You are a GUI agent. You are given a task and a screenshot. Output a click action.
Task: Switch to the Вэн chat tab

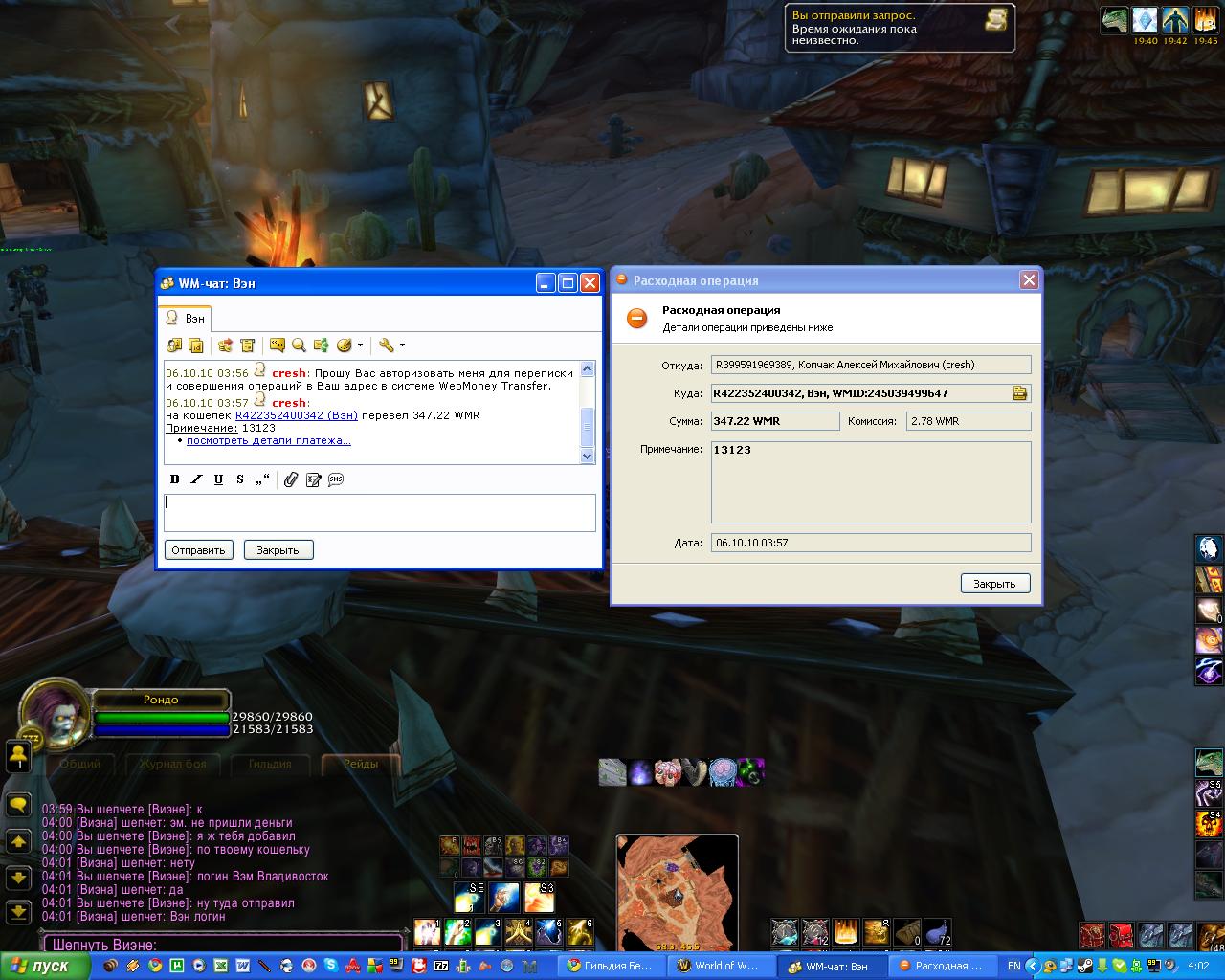(x=185, y=318)
